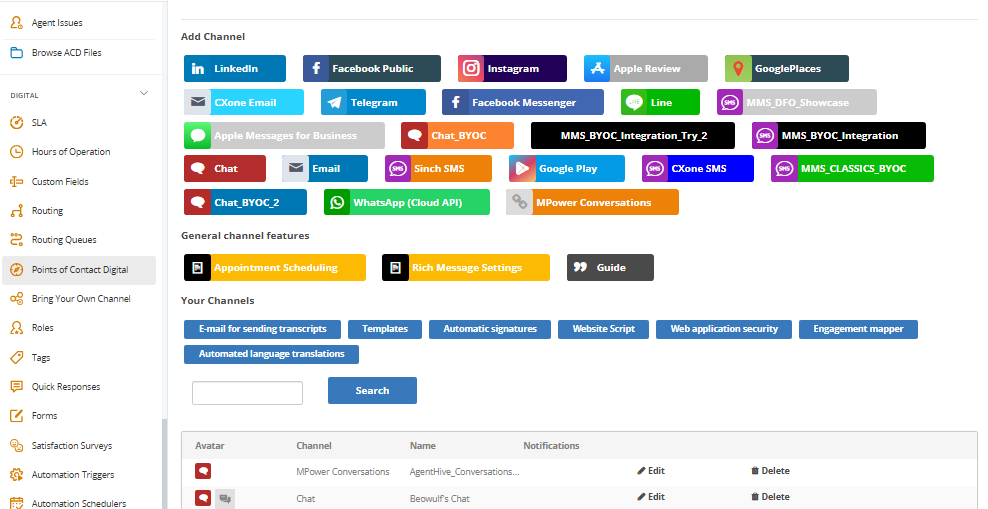The width and height of the screenshot is (988, 509).
Task: Click the AgentHive_Conversations name cell
Action: tap(464, 472)
